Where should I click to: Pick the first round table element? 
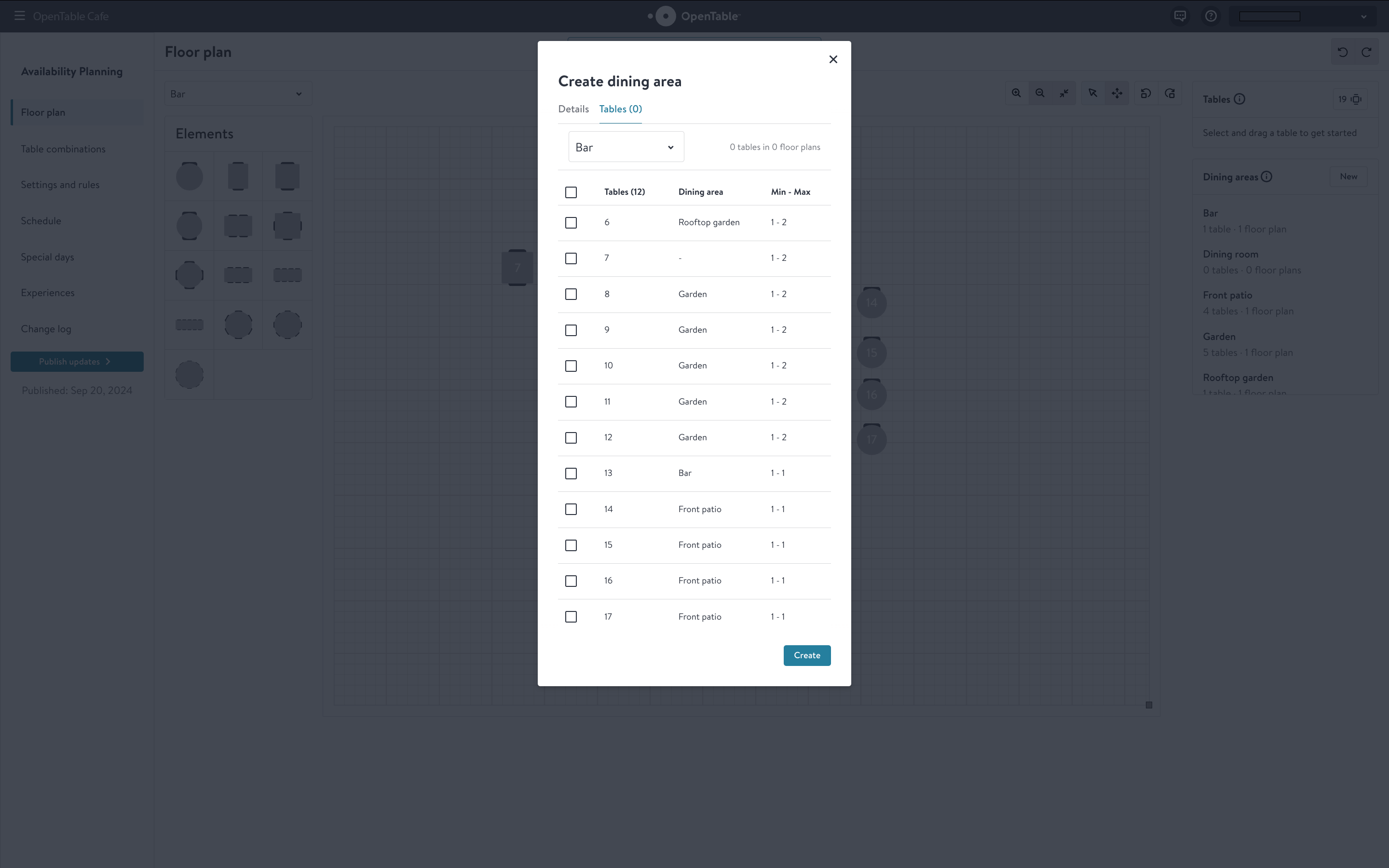190,176
